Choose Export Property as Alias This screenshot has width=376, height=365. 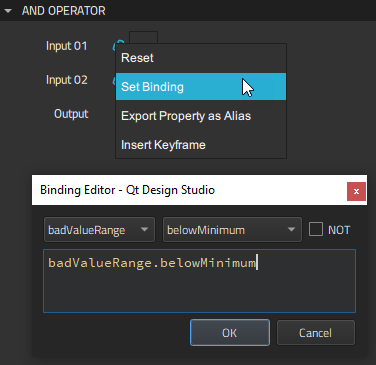tap(201, 116)
